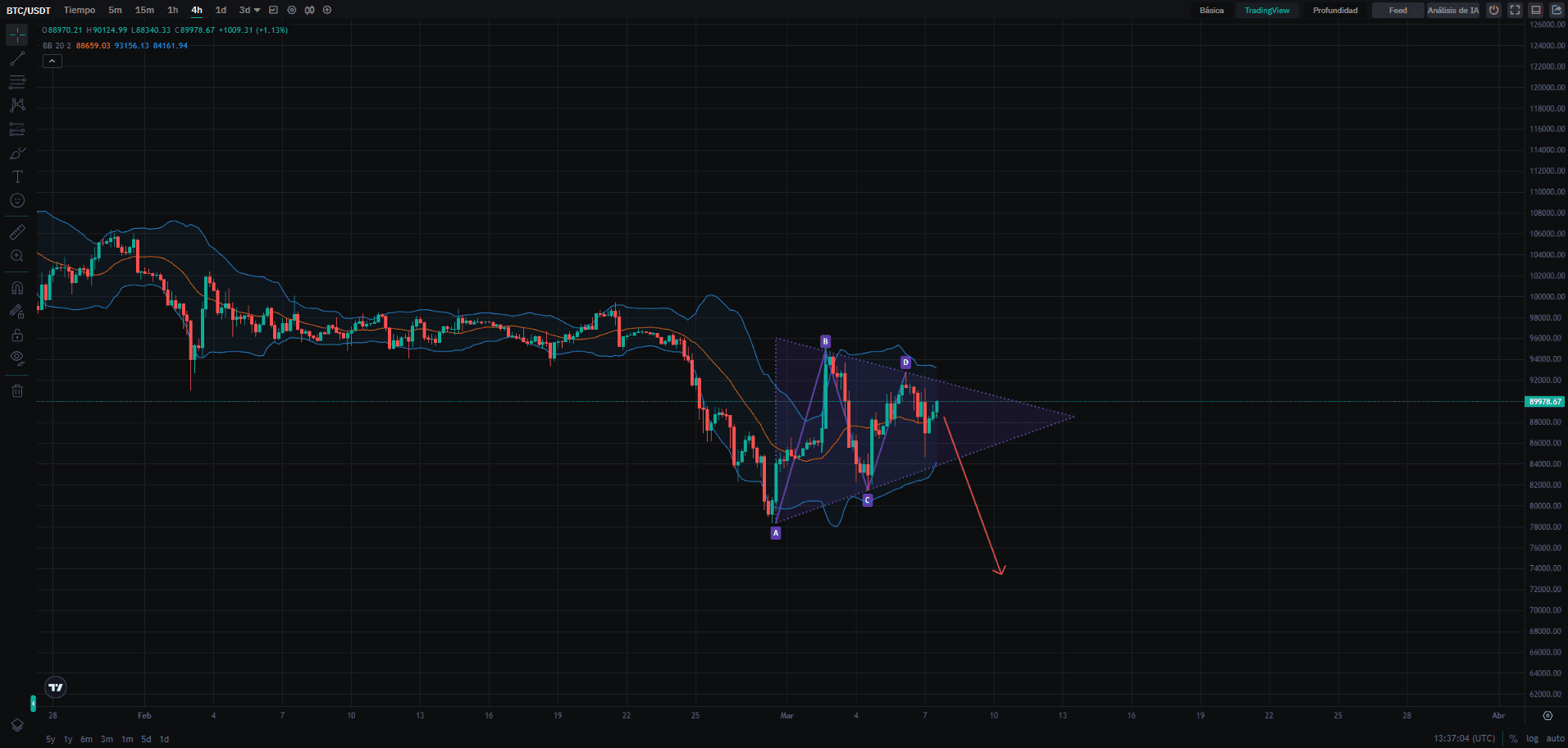Toggle hide all drawings eye icon
The width and height of the screenshot is (1568, 748).
tap(17, 358)
